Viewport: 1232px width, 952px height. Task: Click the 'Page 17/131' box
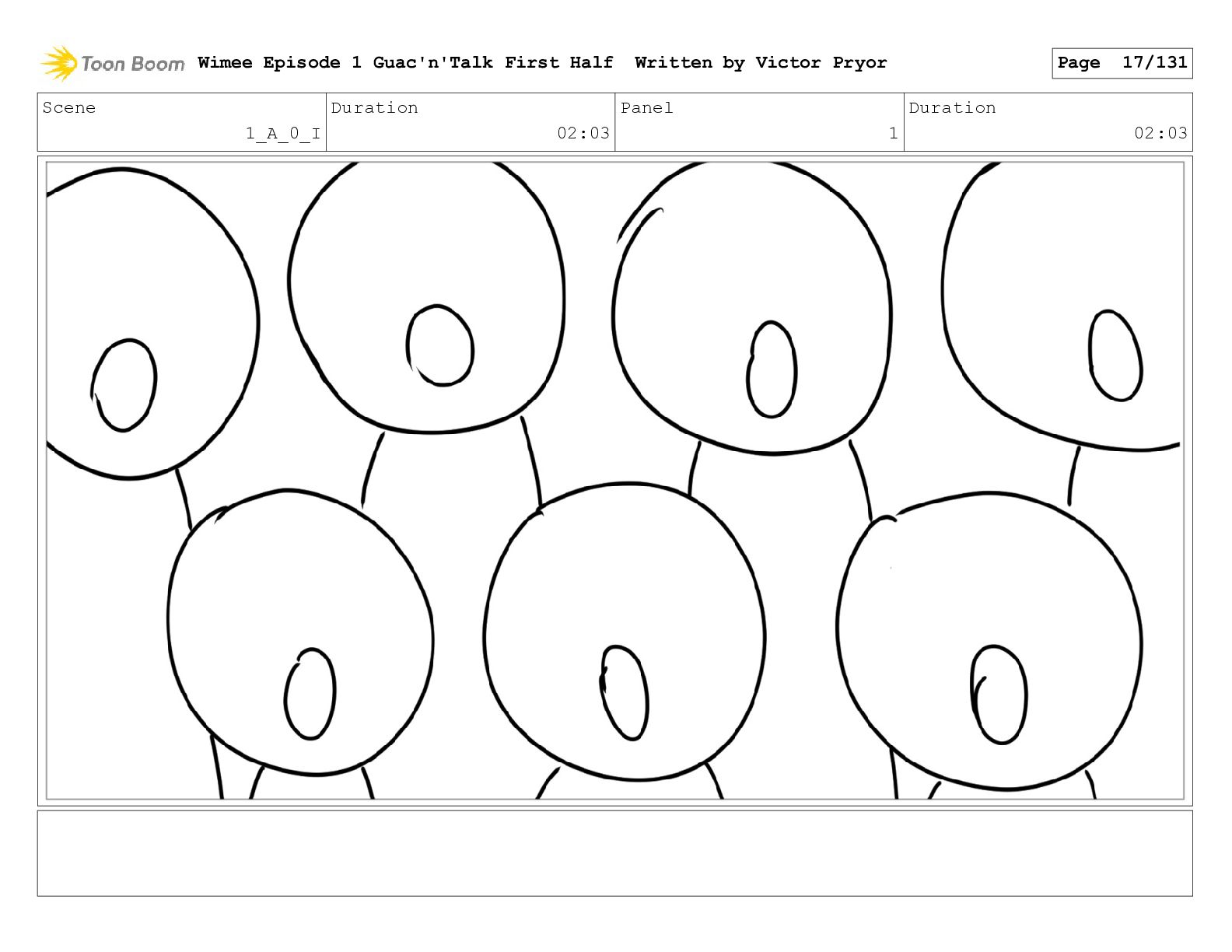point(1122,63)
